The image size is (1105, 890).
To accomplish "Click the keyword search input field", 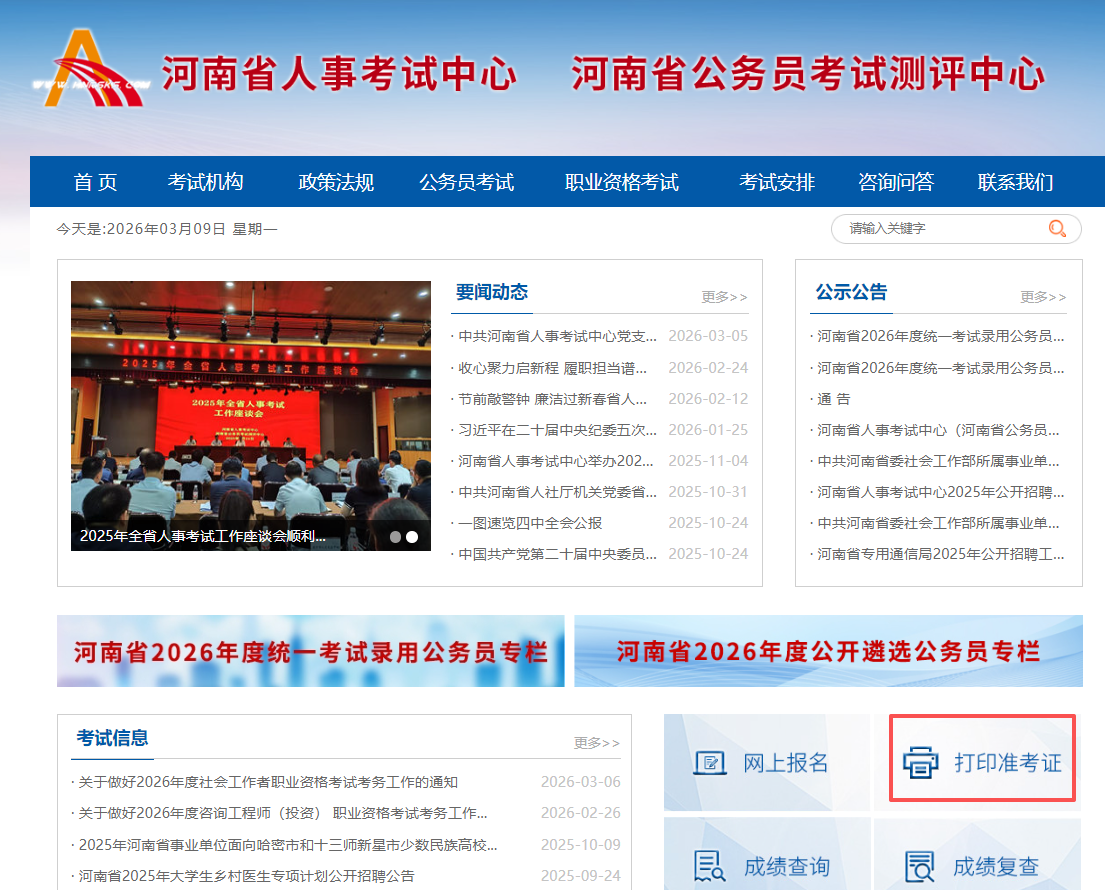I will (x=940, y=229).
